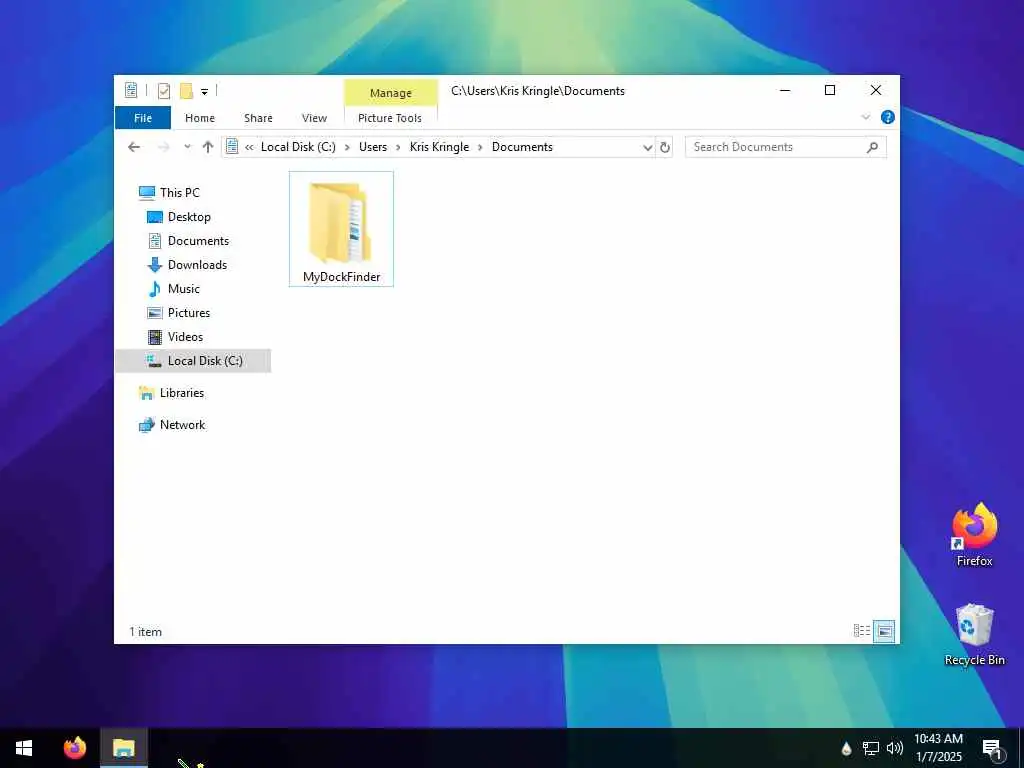The width and height of the screenshot is (1024, 768).
Task: Click the address bar document icon
Action: [x=232, y=147]
